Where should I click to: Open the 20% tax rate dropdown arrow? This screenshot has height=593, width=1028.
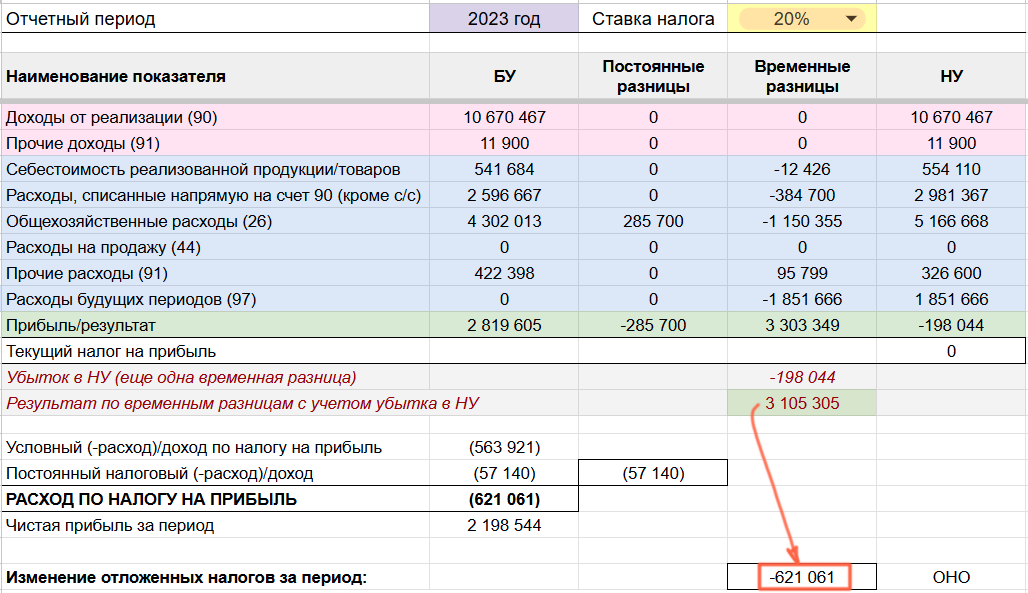coord(851,18)
